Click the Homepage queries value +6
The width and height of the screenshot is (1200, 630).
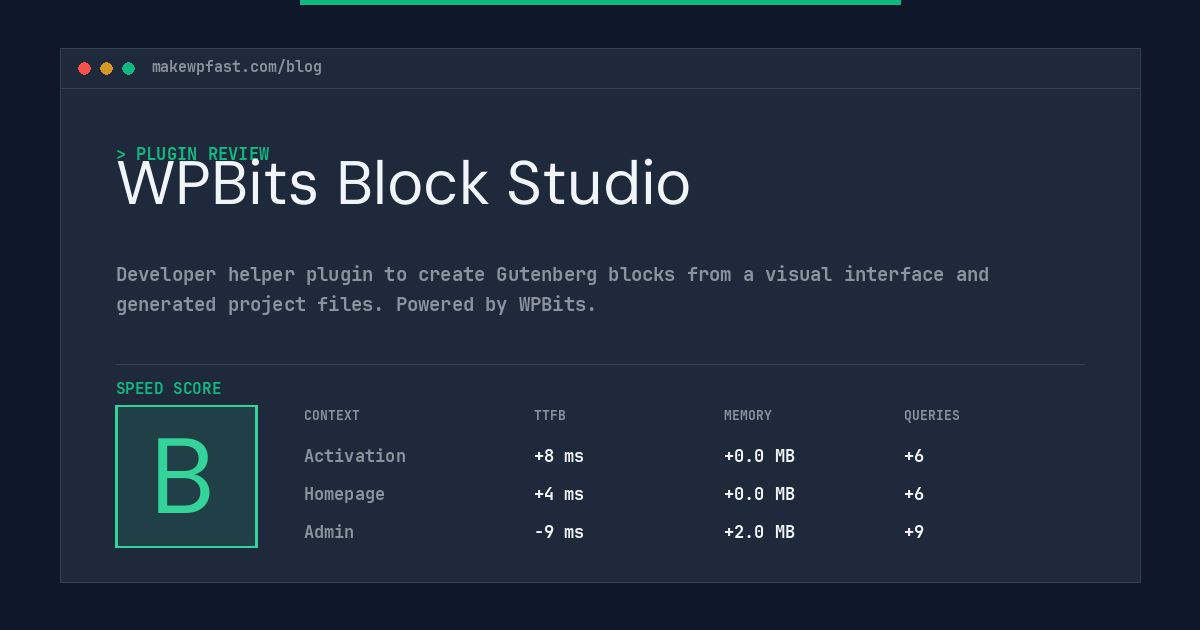pyautogui.click(x=914, y=494)
